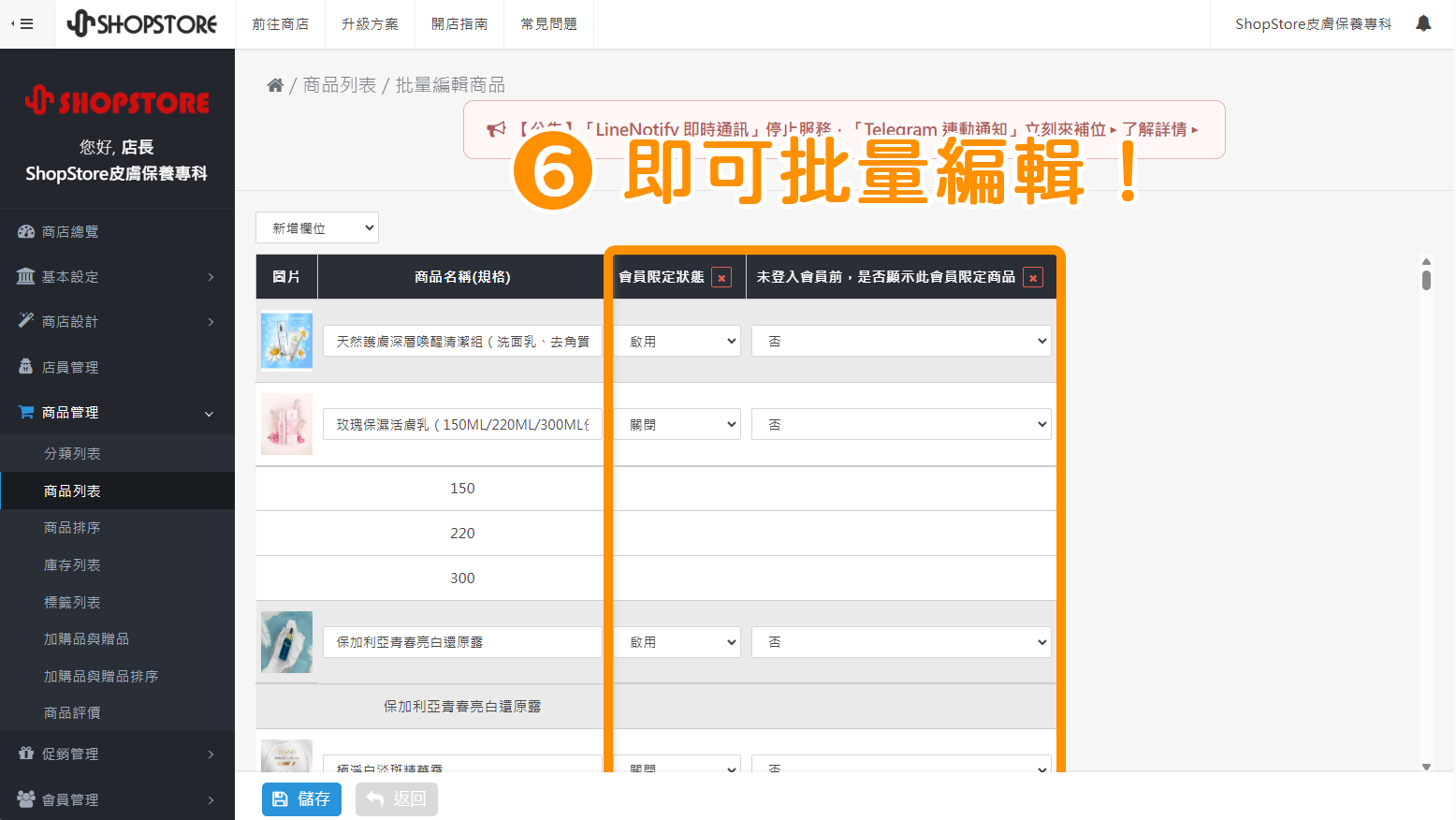The width and height of the screenshot is (1456, 820).
Task: Click the 圖片 column header
Action: click(286, 277)
